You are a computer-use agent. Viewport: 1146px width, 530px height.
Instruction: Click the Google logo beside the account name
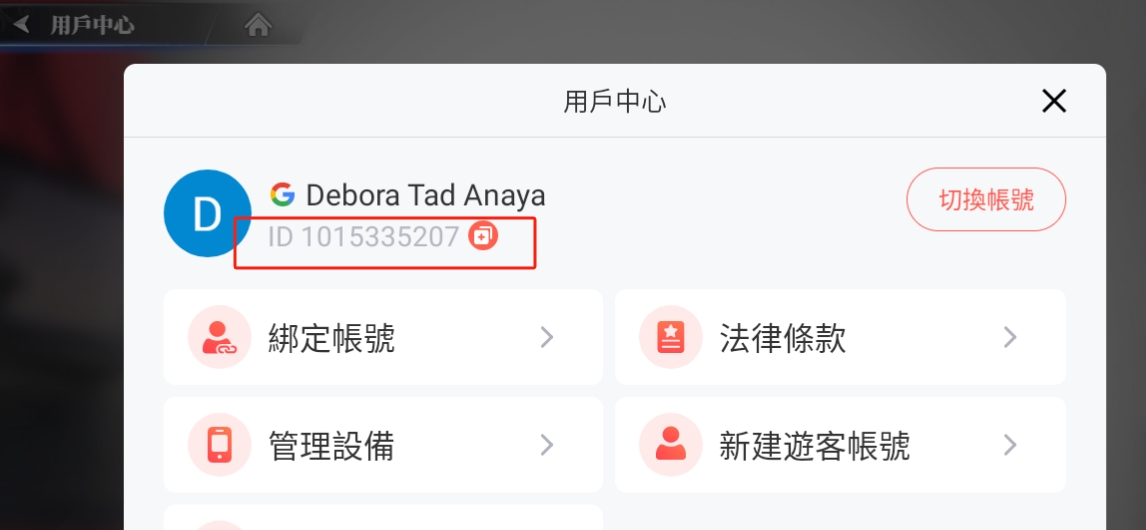(282, 194)
